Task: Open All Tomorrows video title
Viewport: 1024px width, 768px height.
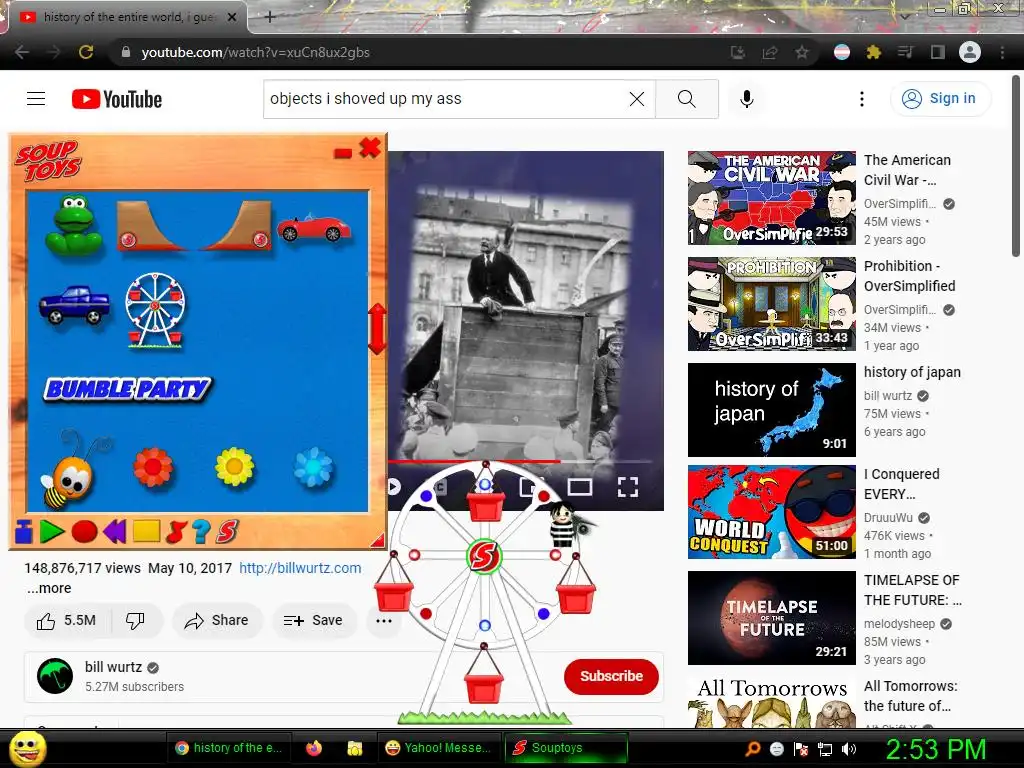Action: [x=911, y=696]
